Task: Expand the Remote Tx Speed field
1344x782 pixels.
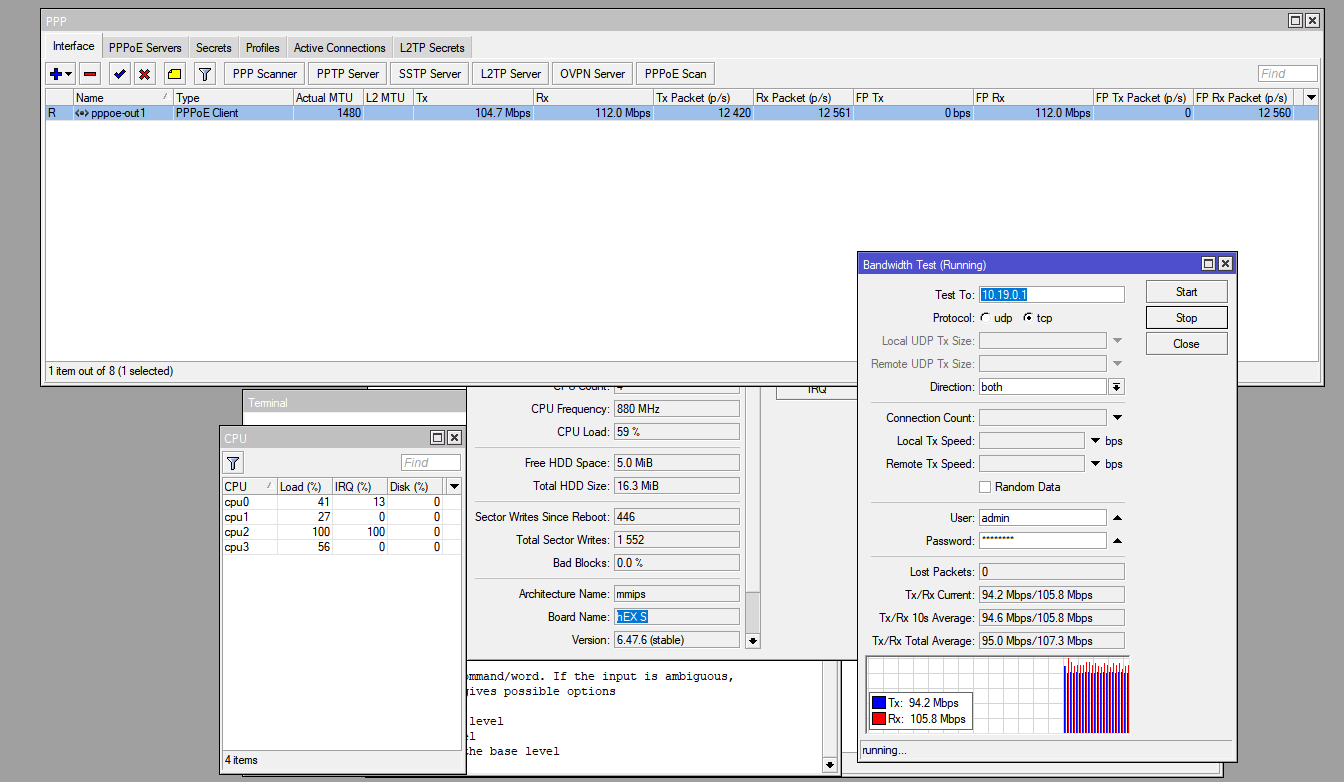Action: 1095,464
